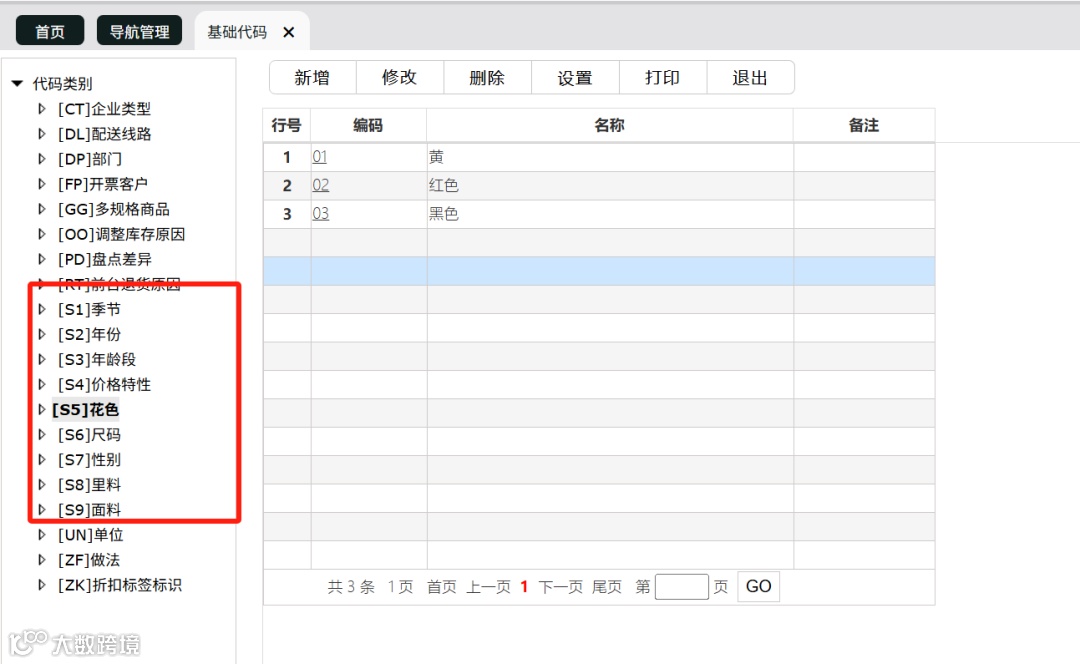
Task: Select the 基础代码 tab
Action: (237, 32)
